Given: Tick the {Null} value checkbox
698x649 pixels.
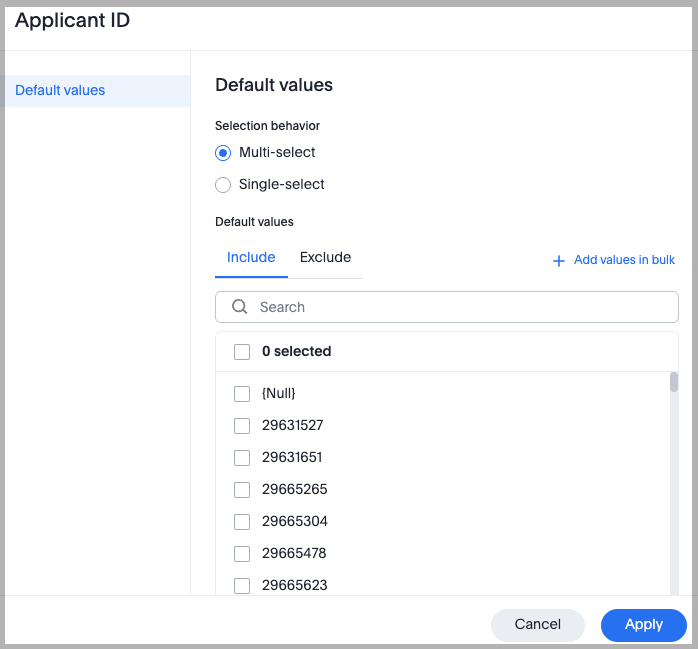Looking at the screenshot, I should coord(242,394).
